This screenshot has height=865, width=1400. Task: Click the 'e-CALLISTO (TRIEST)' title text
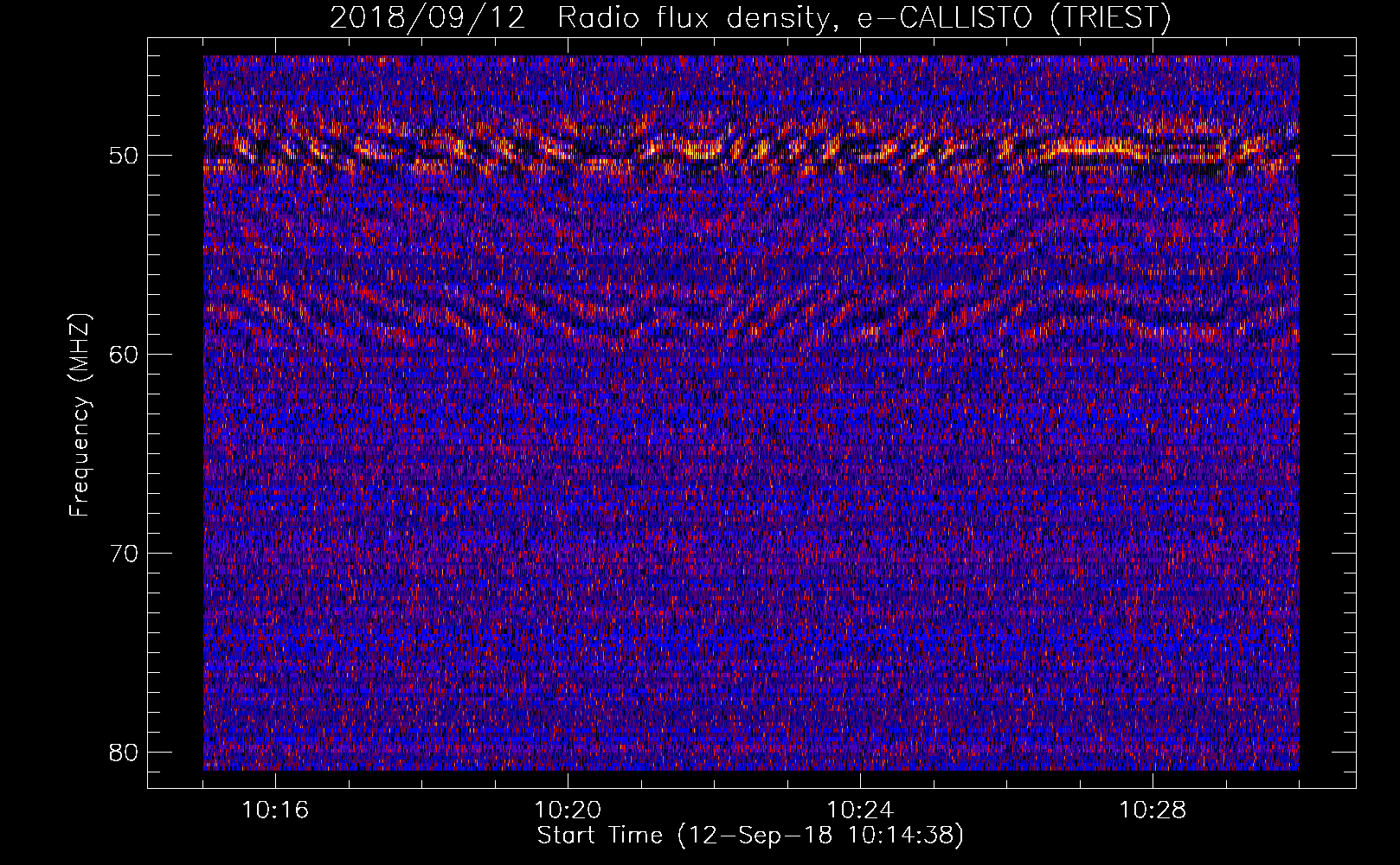(x=1014, y=18)
